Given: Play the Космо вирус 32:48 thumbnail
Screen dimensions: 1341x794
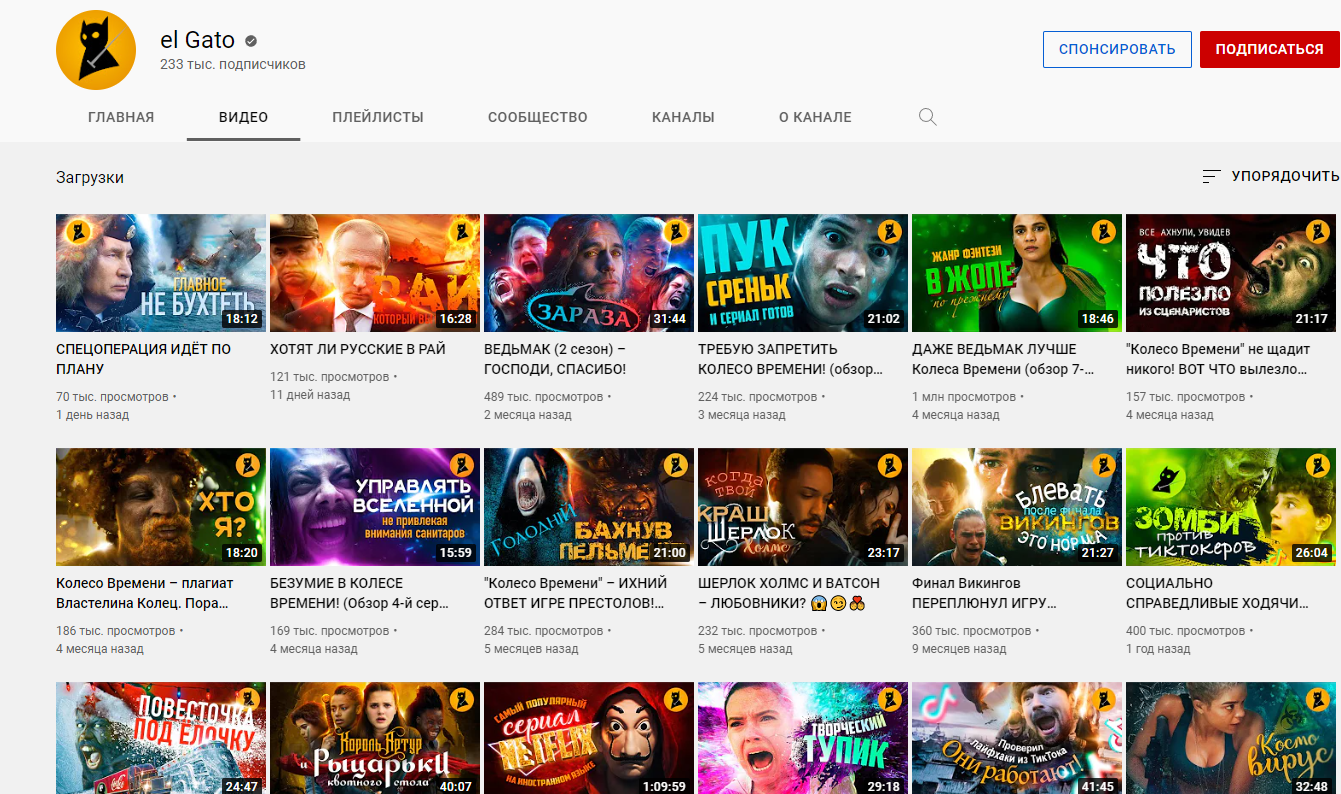Looking at the screenshot, I should click(x=1231, y=738).
